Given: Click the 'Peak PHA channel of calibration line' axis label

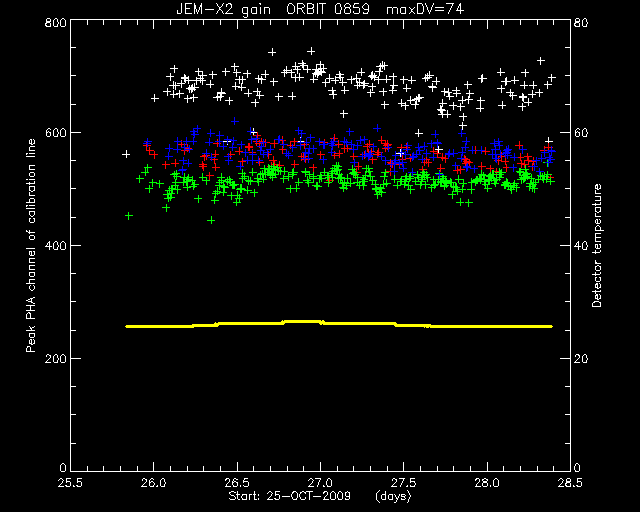Looking at the screenshot, I should (31, 246).
